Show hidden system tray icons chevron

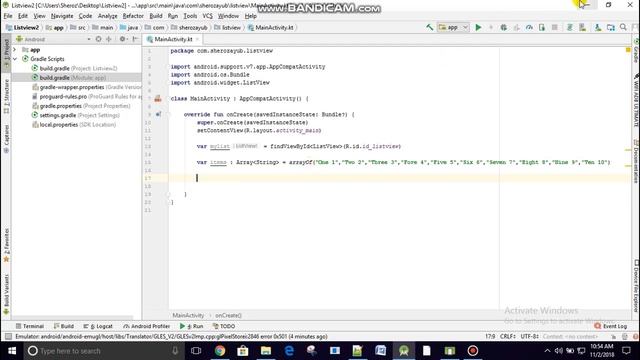click(x=547, y=351)
